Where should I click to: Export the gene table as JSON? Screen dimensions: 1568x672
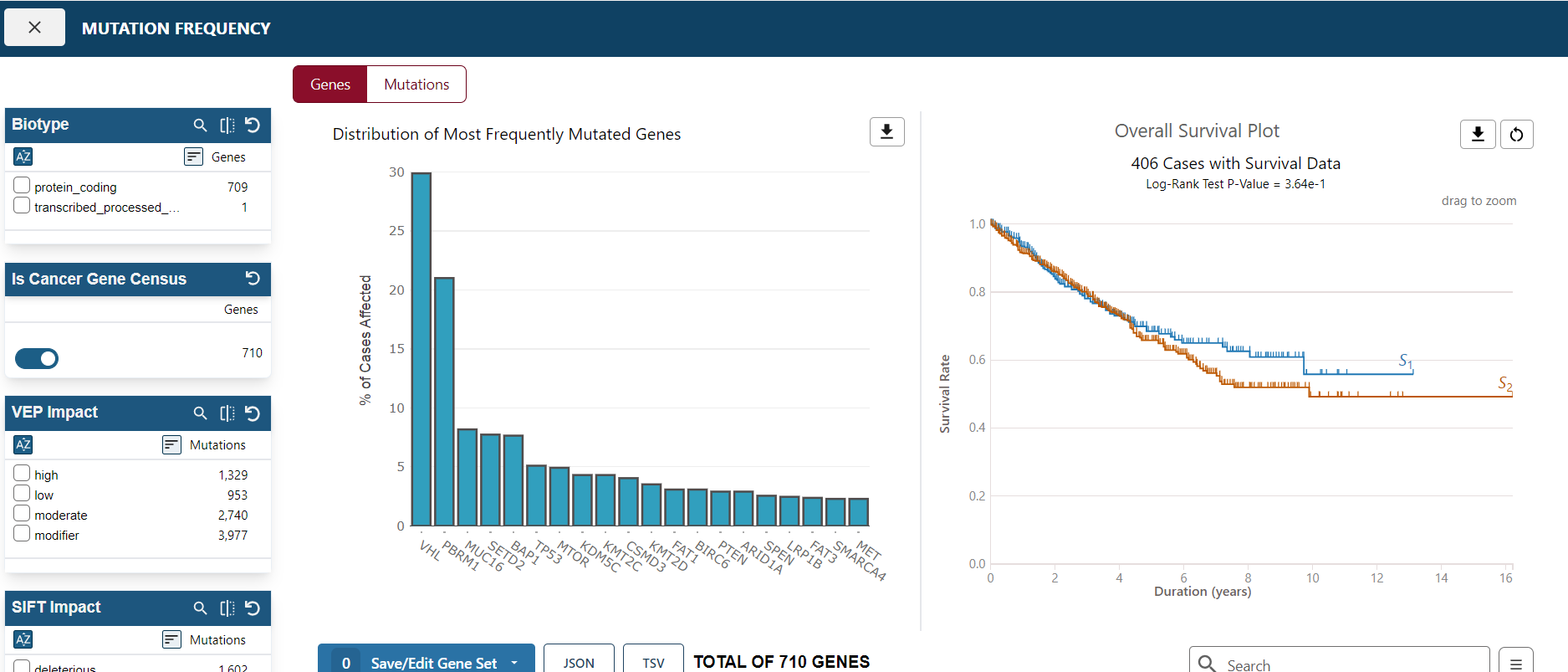579,662
